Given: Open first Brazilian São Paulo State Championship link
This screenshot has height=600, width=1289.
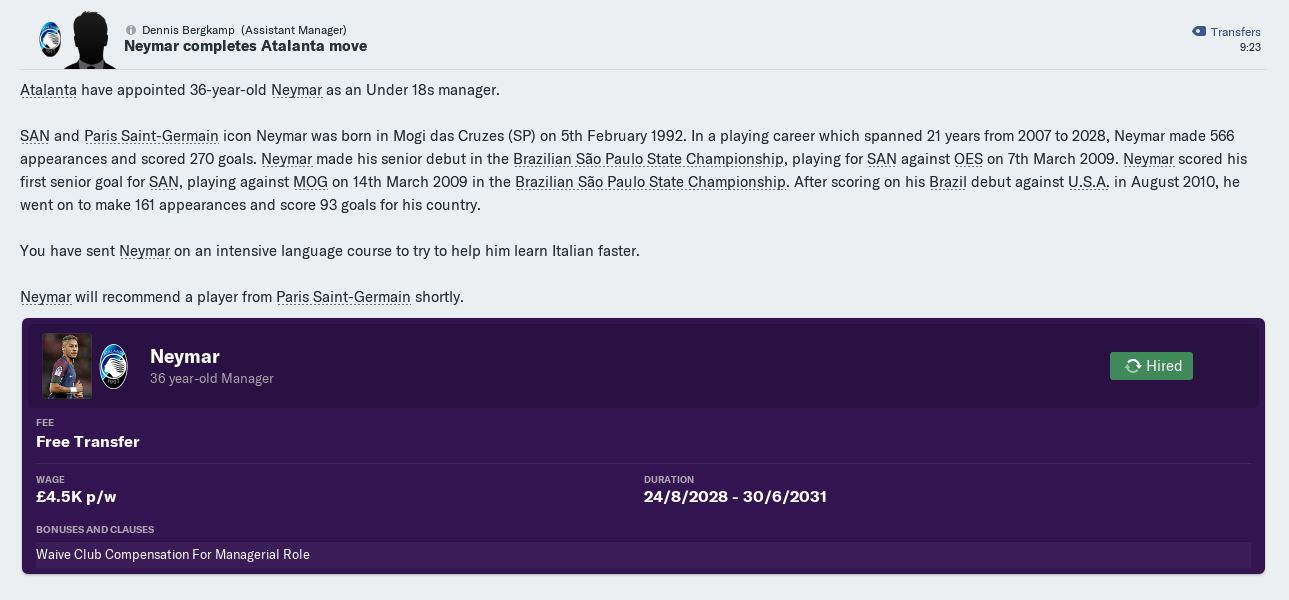Looking at the screenshot, I should tap(648, 159).
